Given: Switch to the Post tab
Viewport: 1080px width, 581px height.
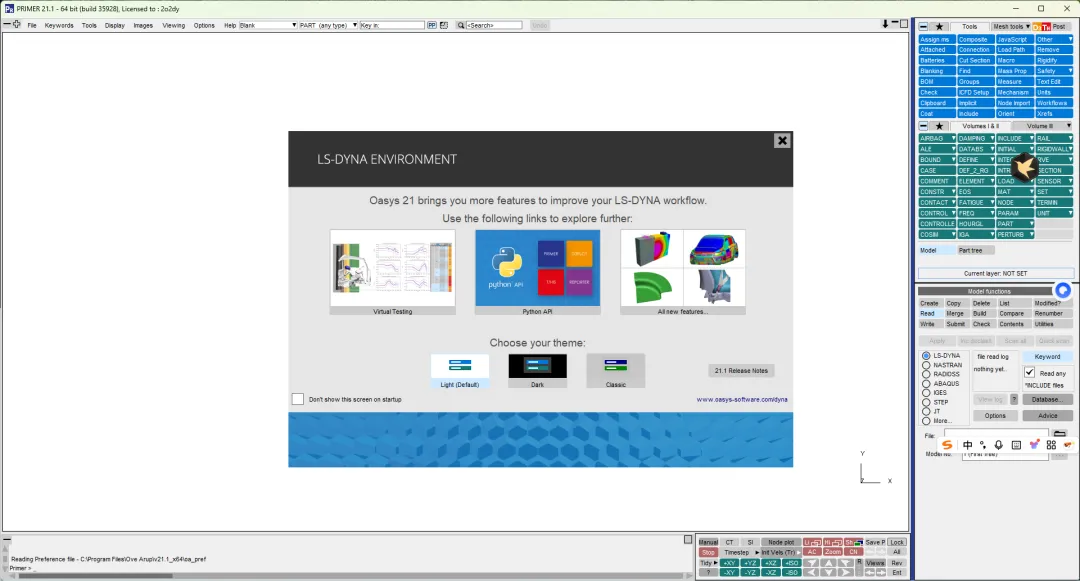Looking at the screenshot, I should pyautogui.click(x=1059, y=26).
